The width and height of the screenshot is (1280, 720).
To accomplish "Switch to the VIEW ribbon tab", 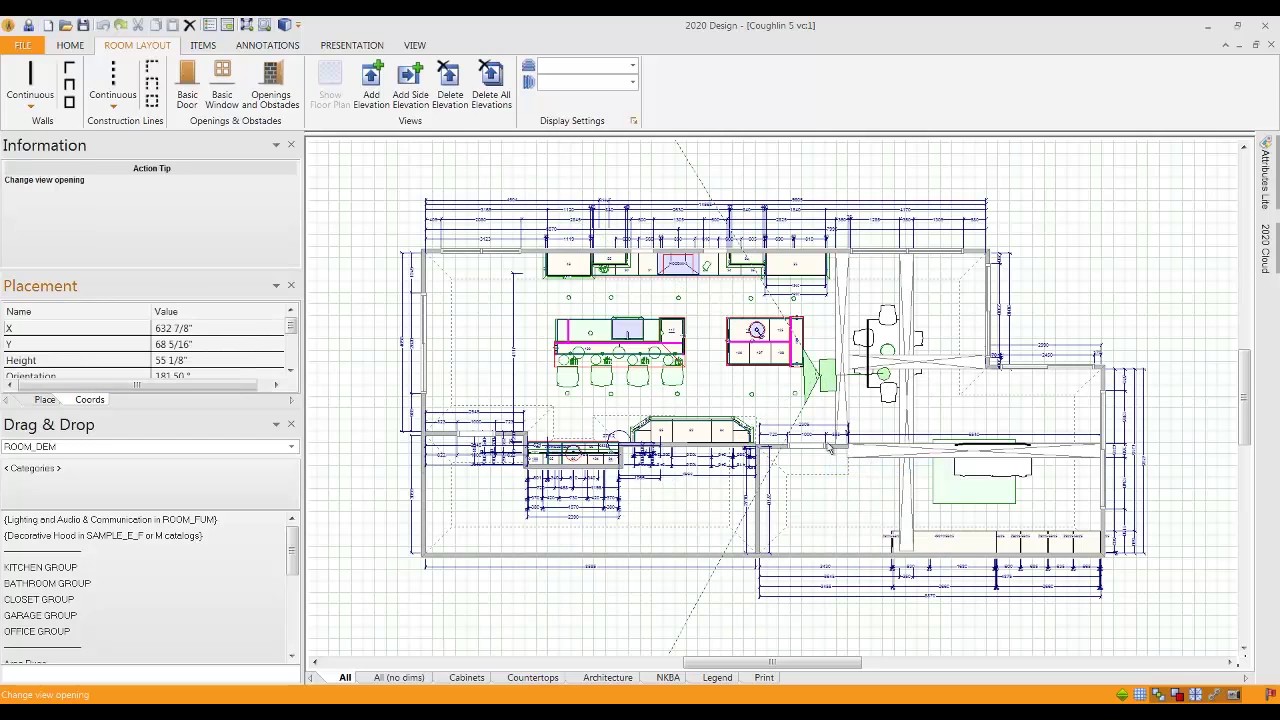I will (415, 45).
